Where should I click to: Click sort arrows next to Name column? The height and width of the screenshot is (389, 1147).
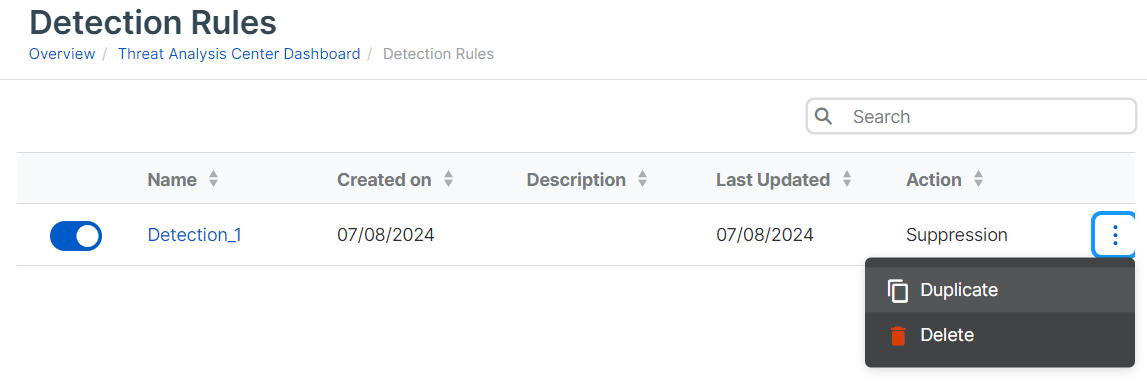coord(213,179)
